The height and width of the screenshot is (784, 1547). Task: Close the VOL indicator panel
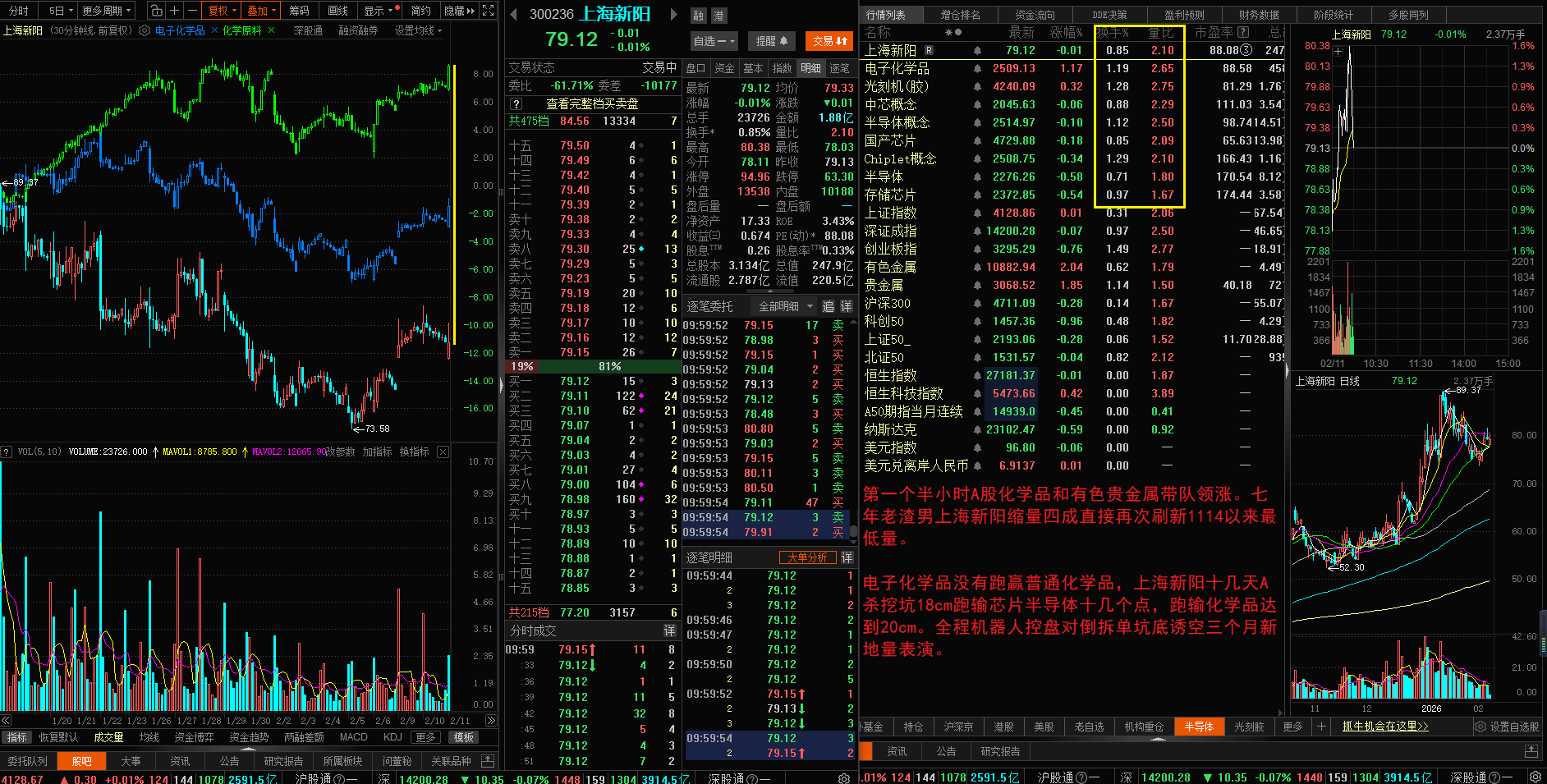click(x=443, y=452)
